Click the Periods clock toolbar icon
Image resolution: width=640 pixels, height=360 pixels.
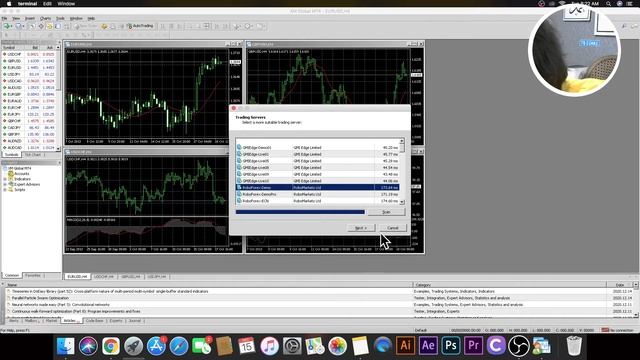248,26
